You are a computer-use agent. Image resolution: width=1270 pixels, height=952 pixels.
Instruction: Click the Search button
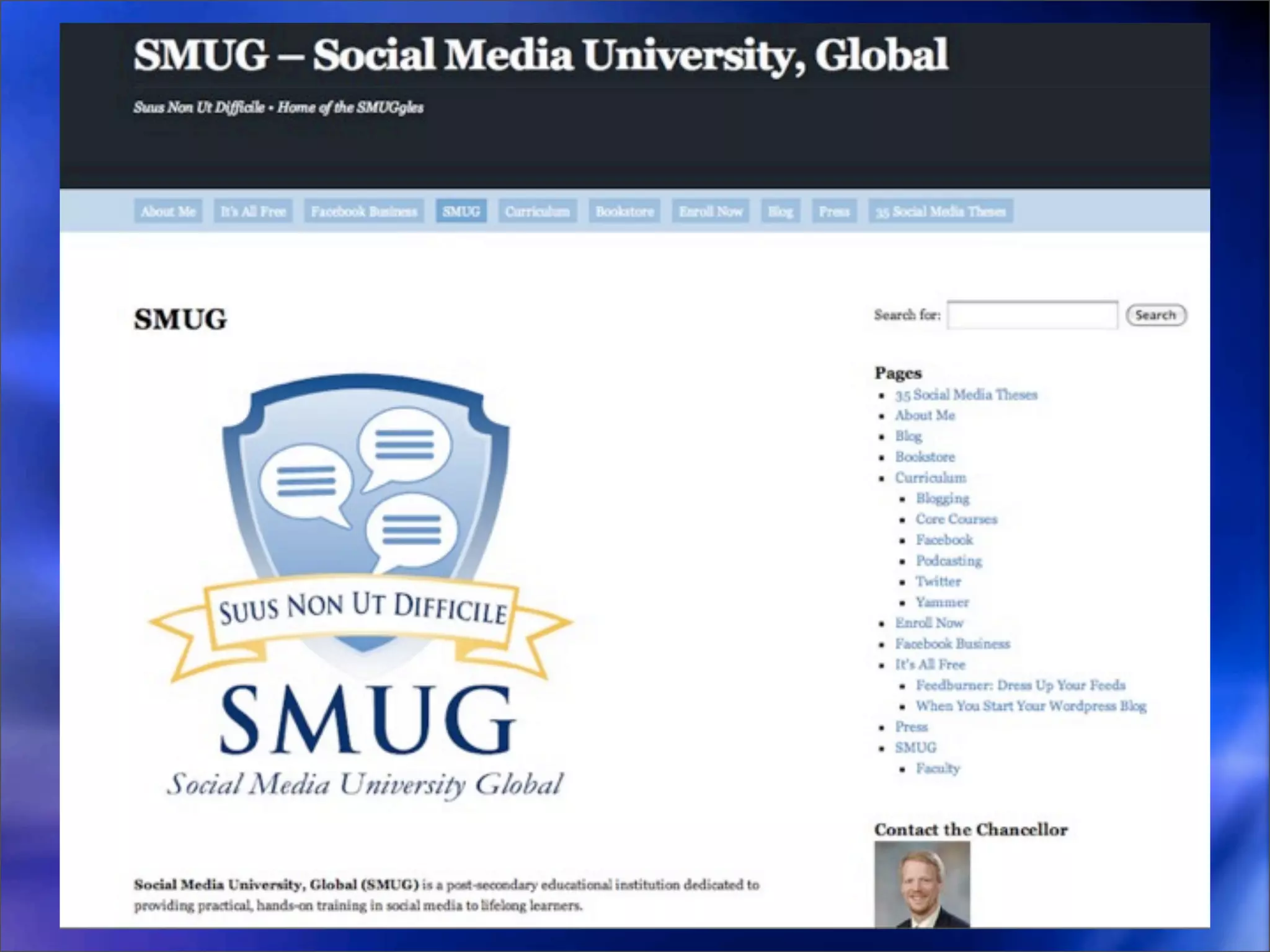click(1155, 315)
